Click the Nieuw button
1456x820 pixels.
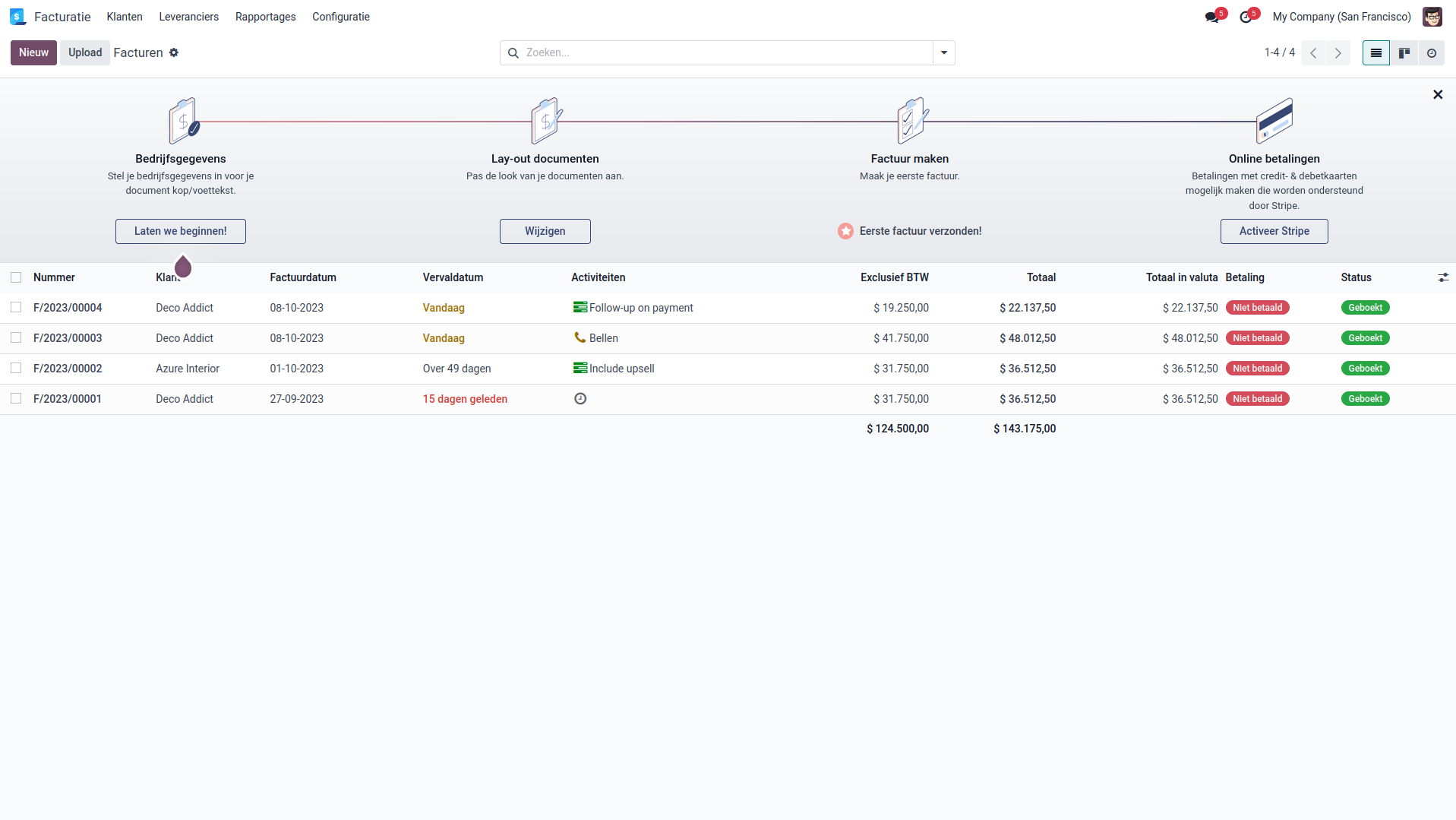33,52
